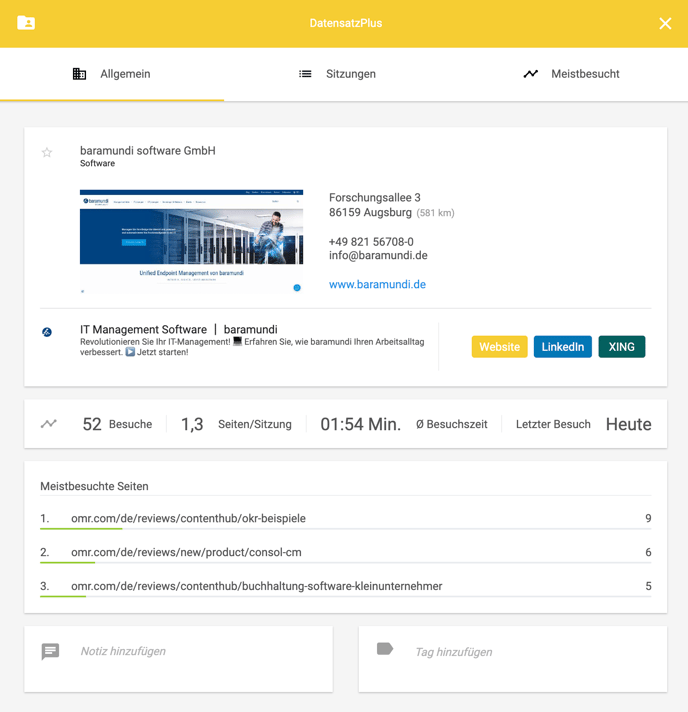Mark baramundi software GmbH as favorite star
Screen dimensions: 688x712
click(x=47, y=152)
